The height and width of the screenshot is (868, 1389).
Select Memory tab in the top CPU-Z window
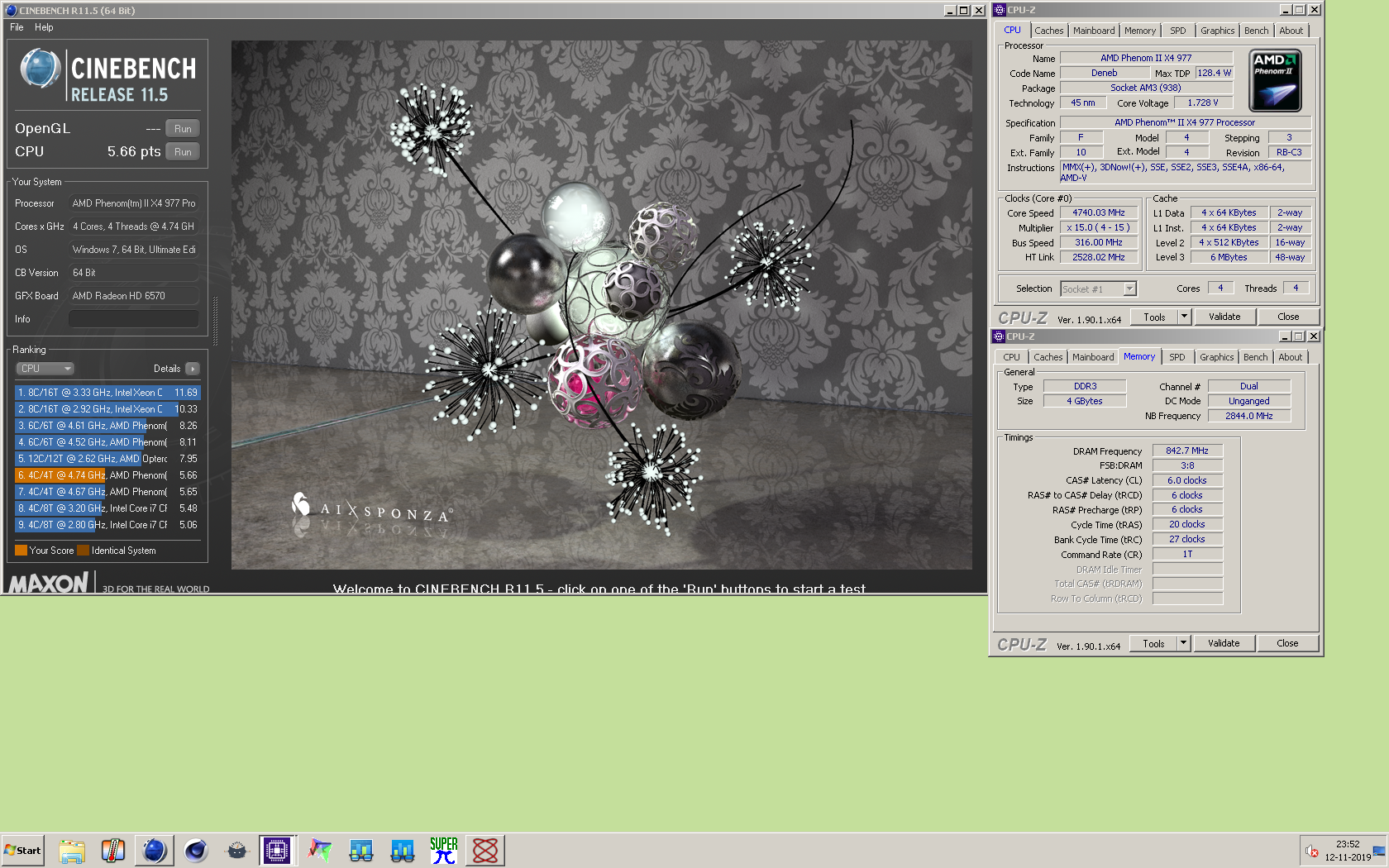[x=1140, y=31]
